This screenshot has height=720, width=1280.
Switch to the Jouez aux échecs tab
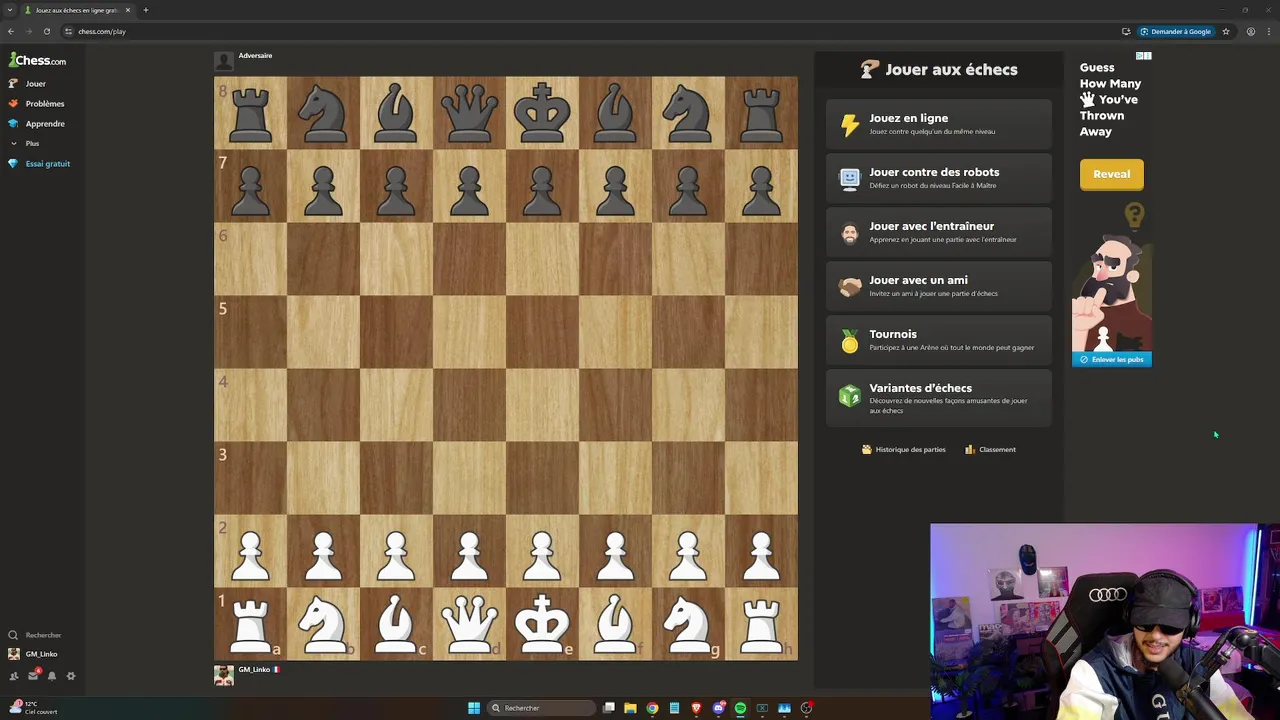tap(77, 10)
